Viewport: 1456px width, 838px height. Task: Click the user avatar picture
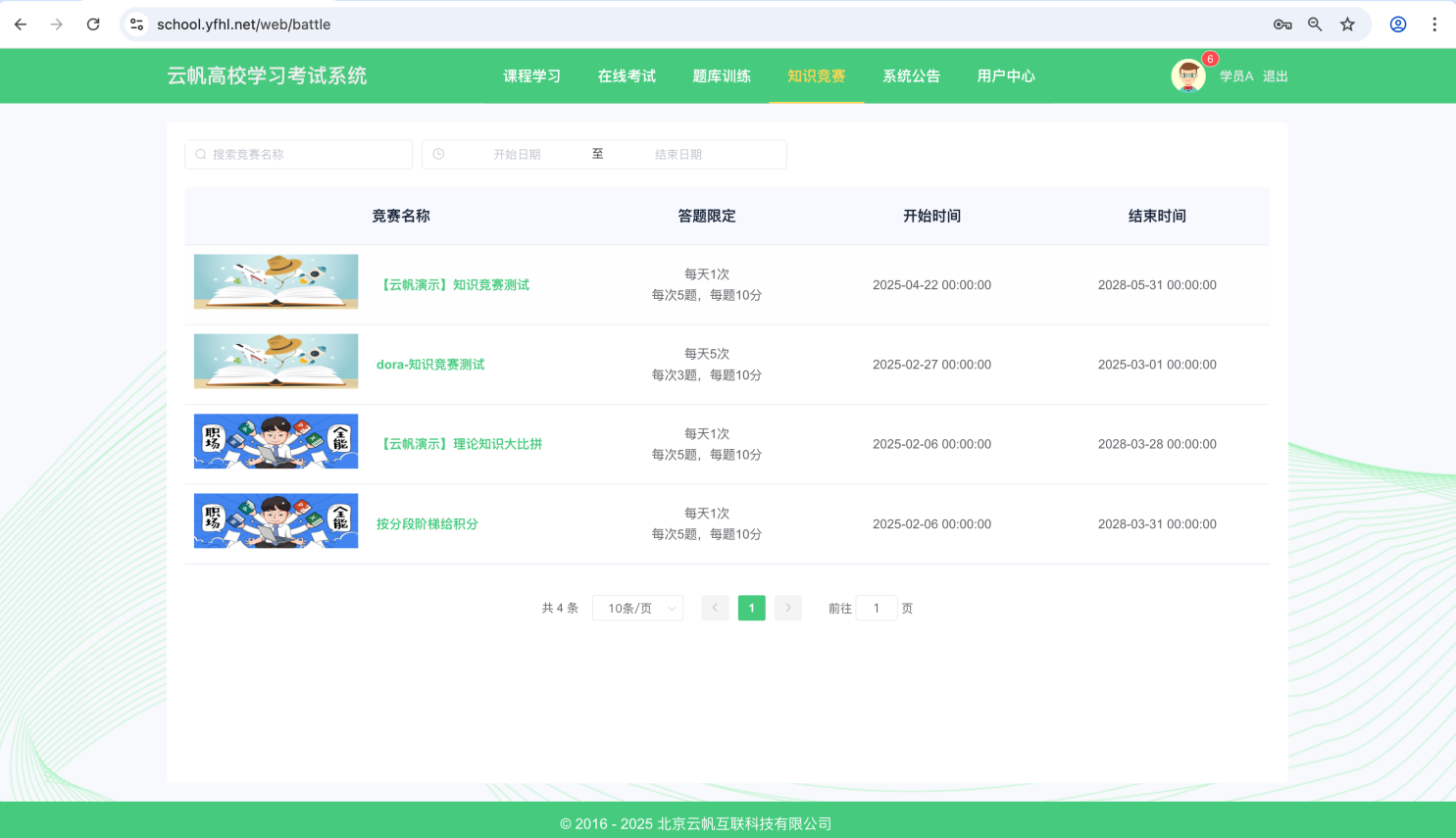tap(1188, 75)
